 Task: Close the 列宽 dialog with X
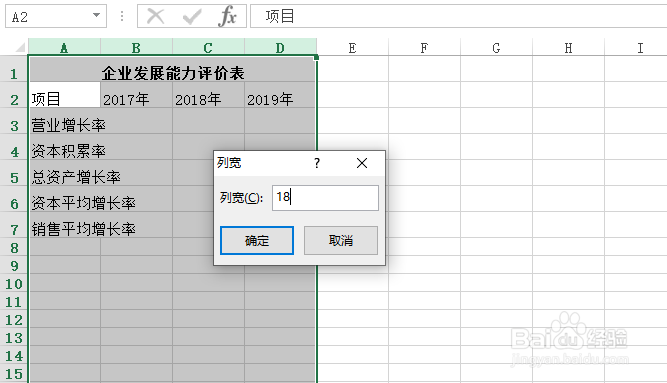pos(362,163)
